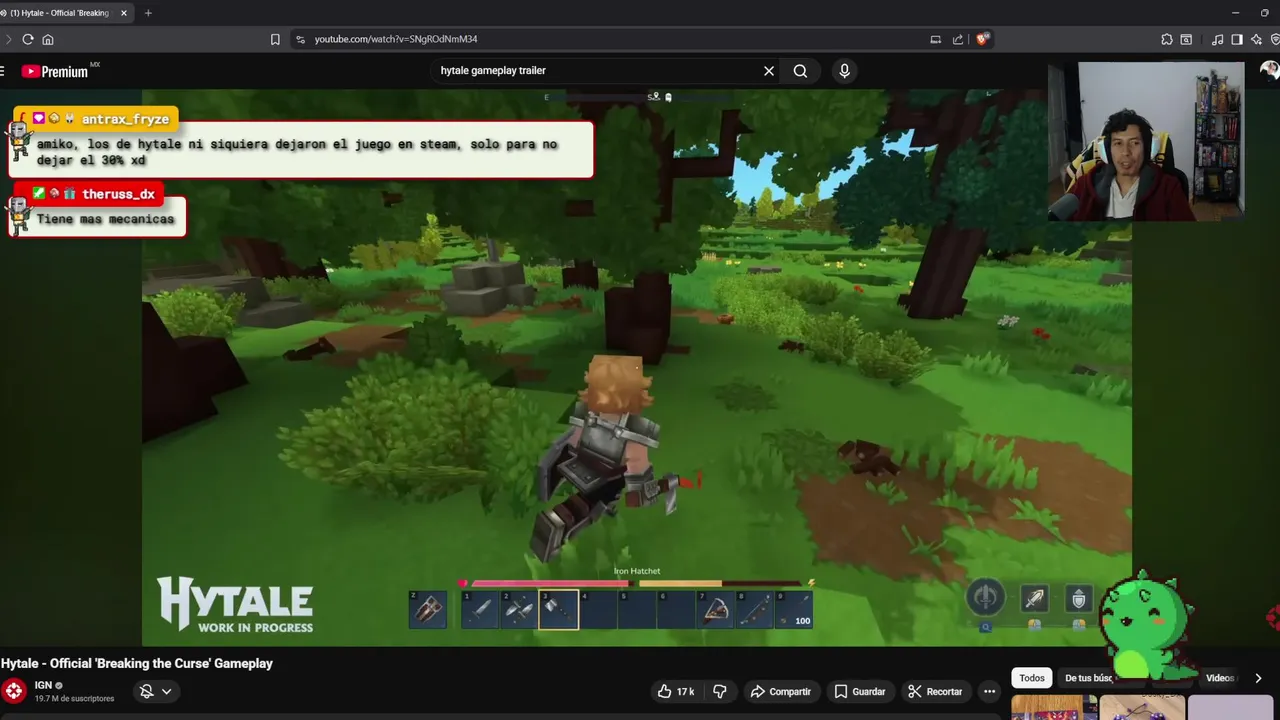Open more actions three-dot menu

click(989, 691)
